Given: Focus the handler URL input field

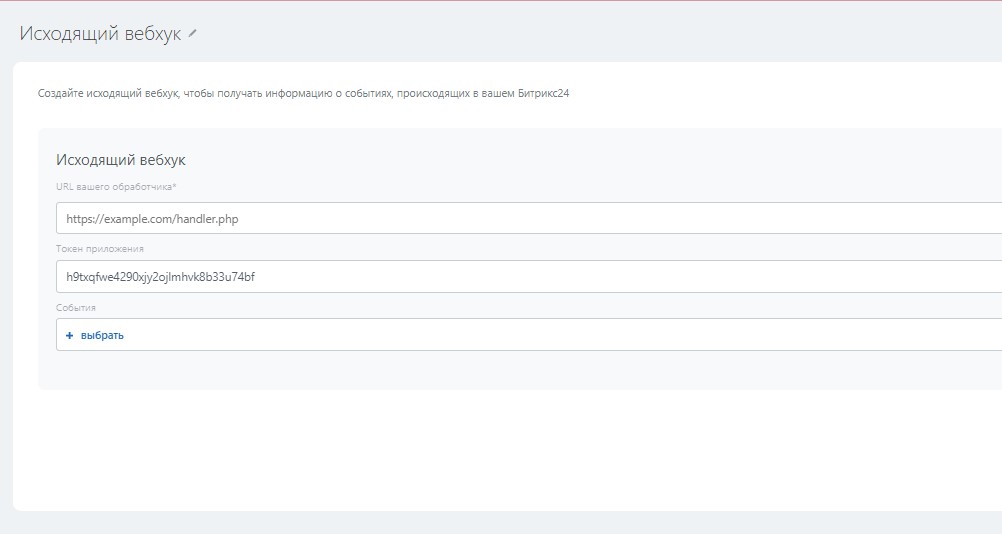Looking at the screenshot, I should [x=529, y=218].
